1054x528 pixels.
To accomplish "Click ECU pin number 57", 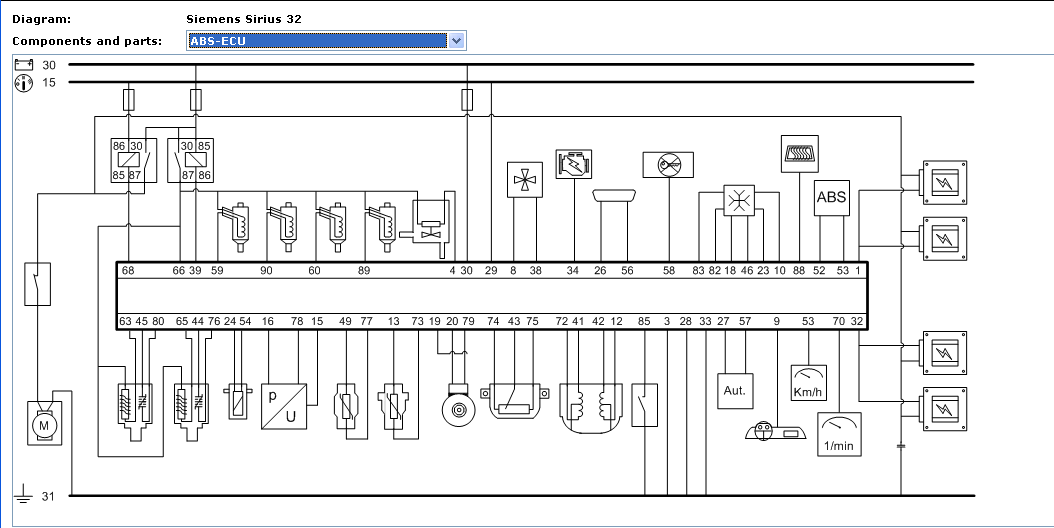I will pos(745,322).
